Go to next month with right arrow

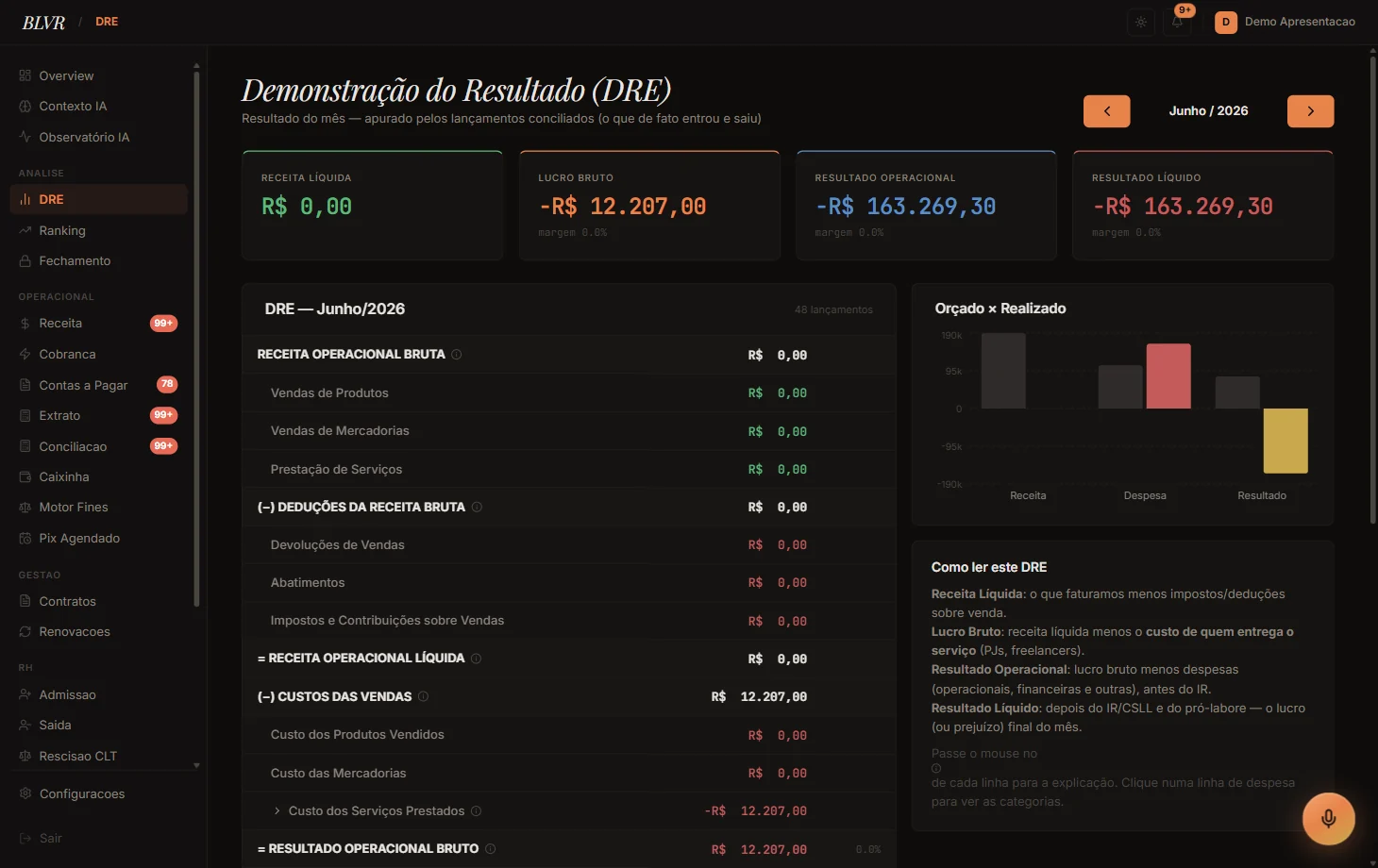1311,111
